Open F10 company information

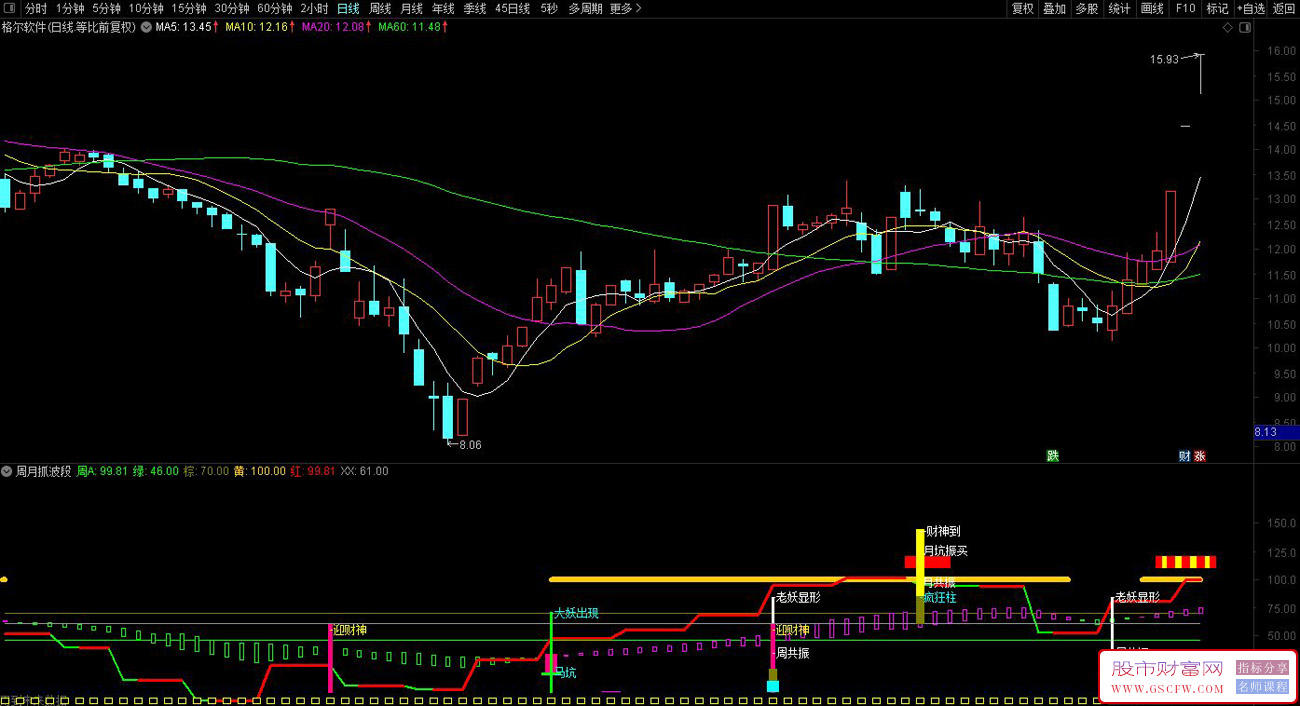[1185, 8]
